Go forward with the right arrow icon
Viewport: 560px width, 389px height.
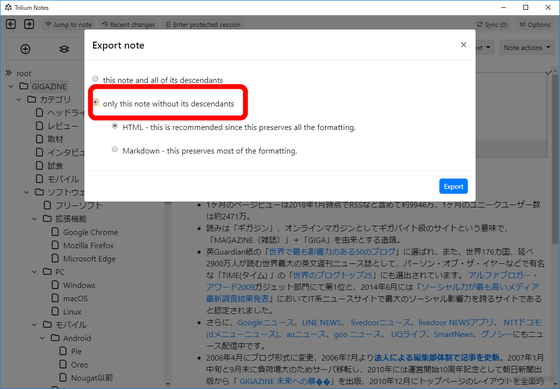tap(29, 24)
